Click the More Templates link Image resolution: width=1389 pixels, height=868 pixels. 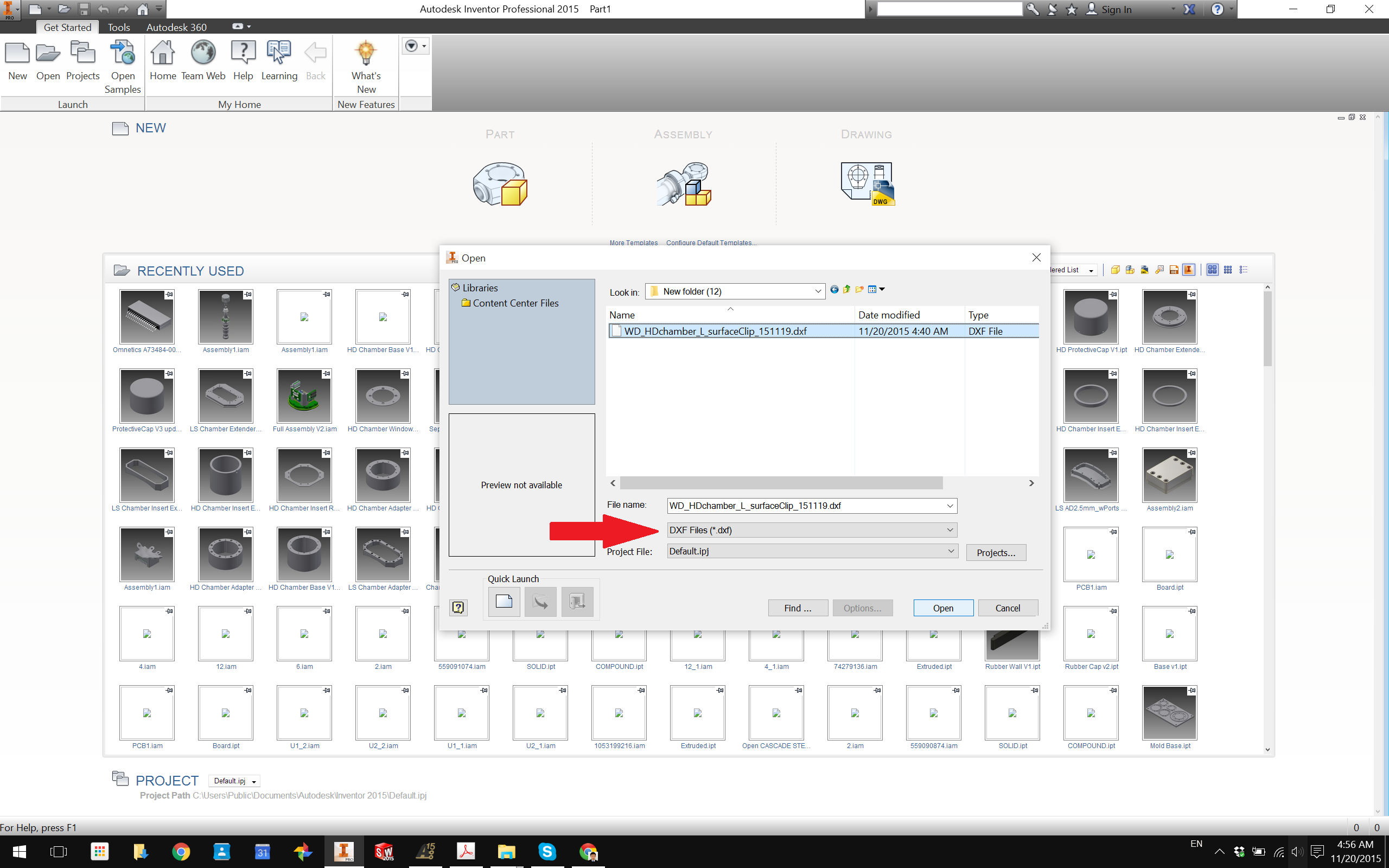633,243
